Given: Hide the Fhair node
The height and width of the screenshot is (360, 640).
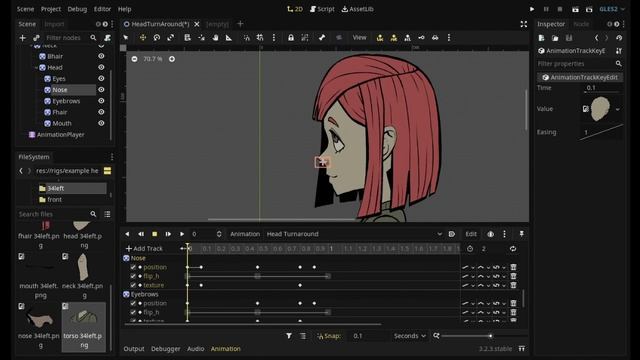Looking at the screenshot, I should (101, 112).
